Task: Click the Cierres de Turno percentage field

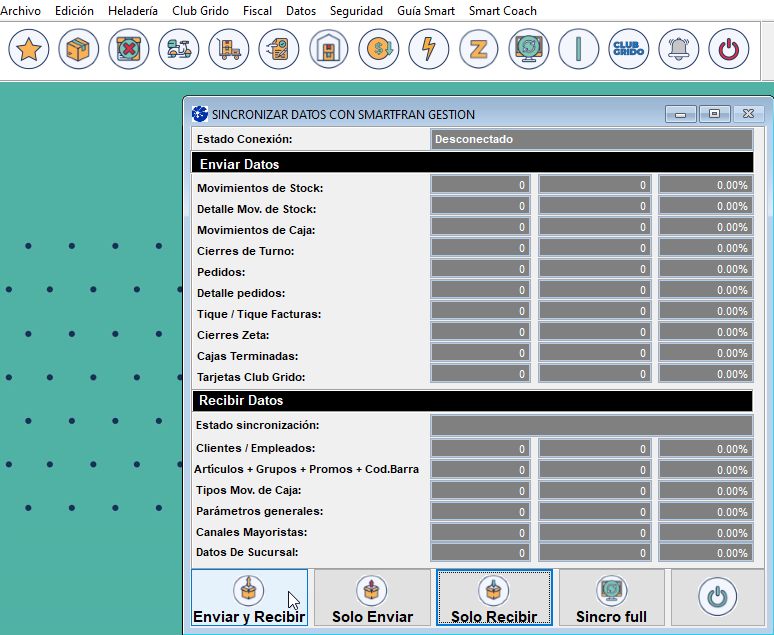Action: [x=705, y=248]
